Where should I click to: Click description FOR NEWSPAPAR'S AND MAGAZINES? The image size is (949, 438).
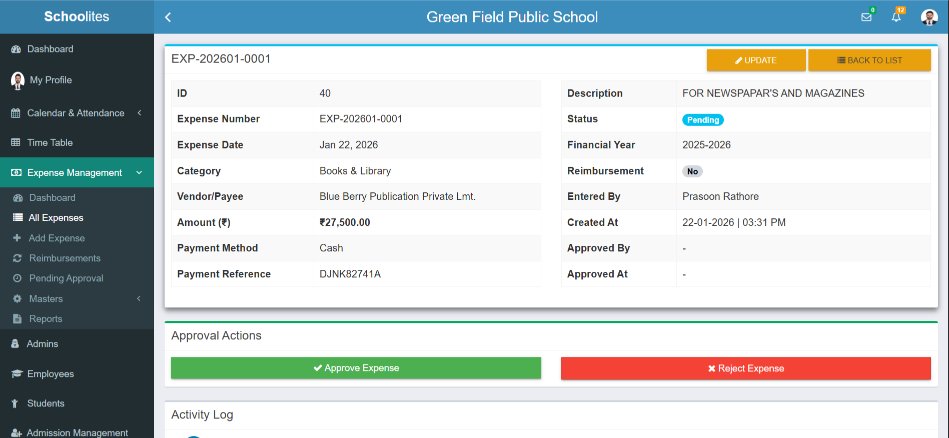coord(773,93)
